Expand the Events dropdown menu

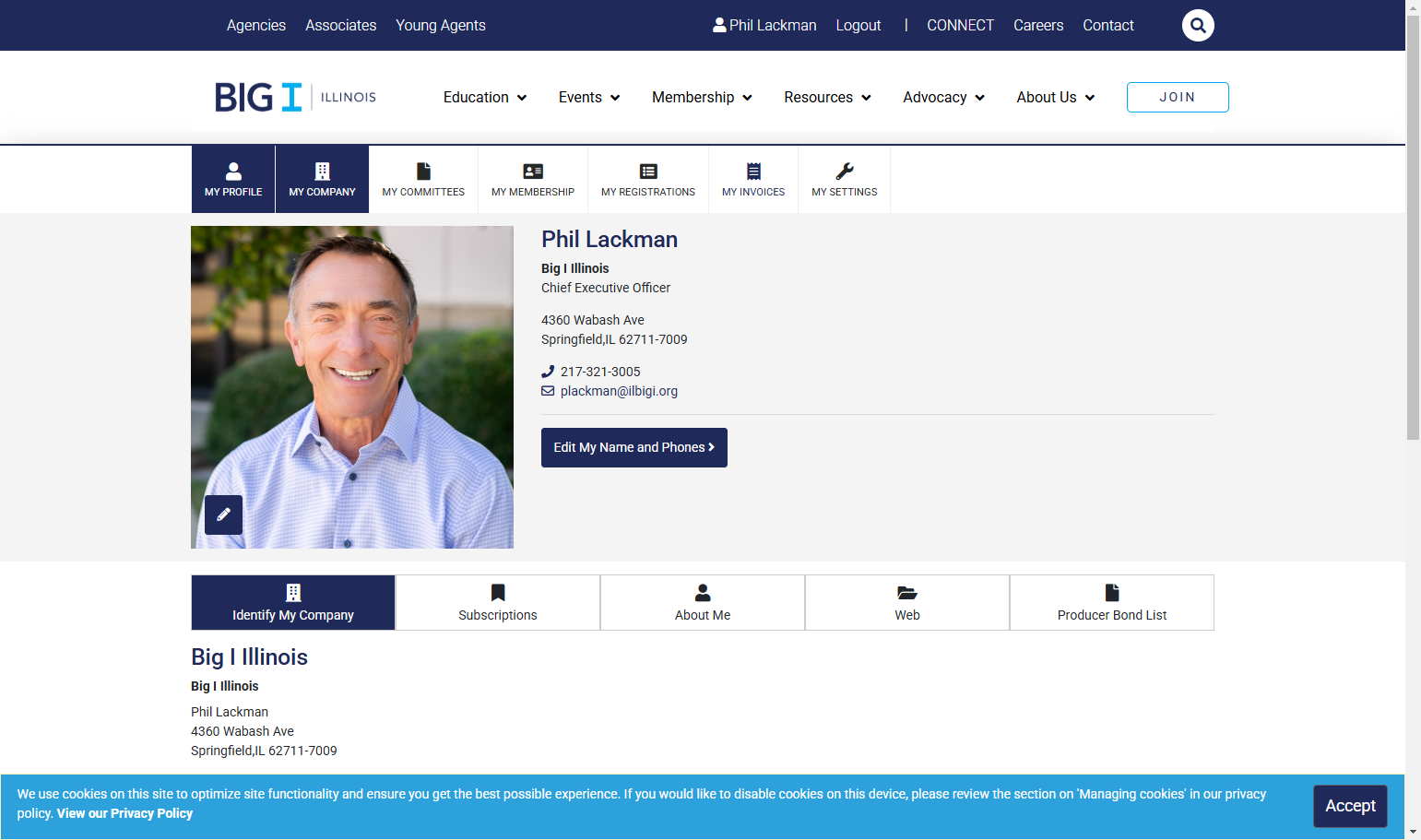589,97
